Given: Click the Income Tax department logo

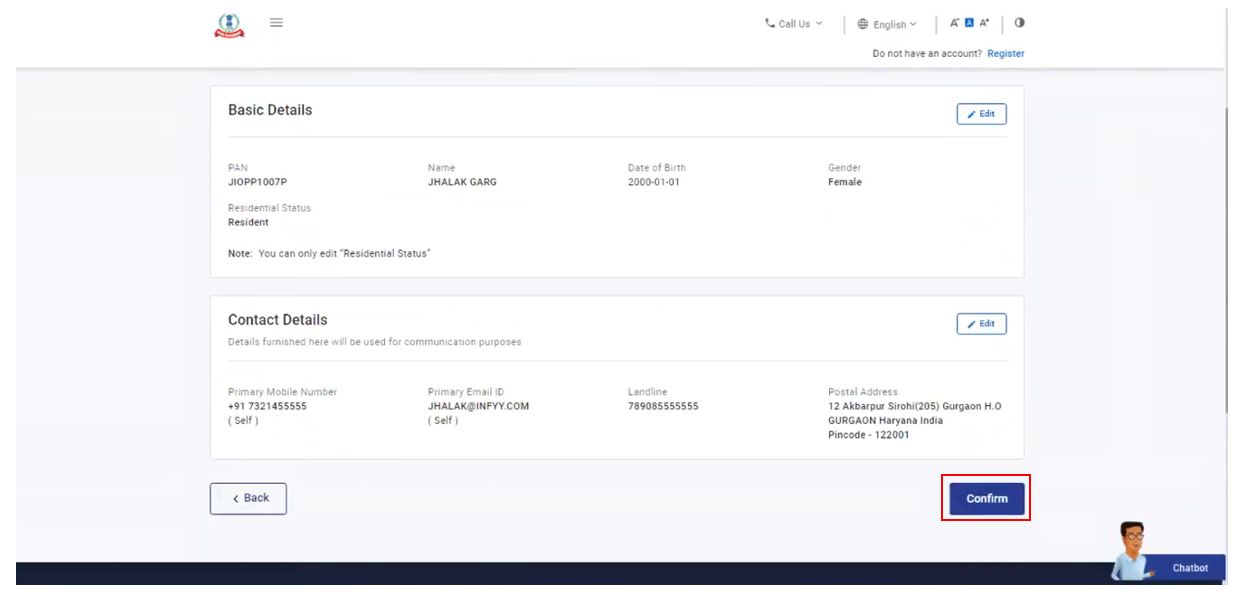Looking at the screenshot, I should tap(229, 25).
